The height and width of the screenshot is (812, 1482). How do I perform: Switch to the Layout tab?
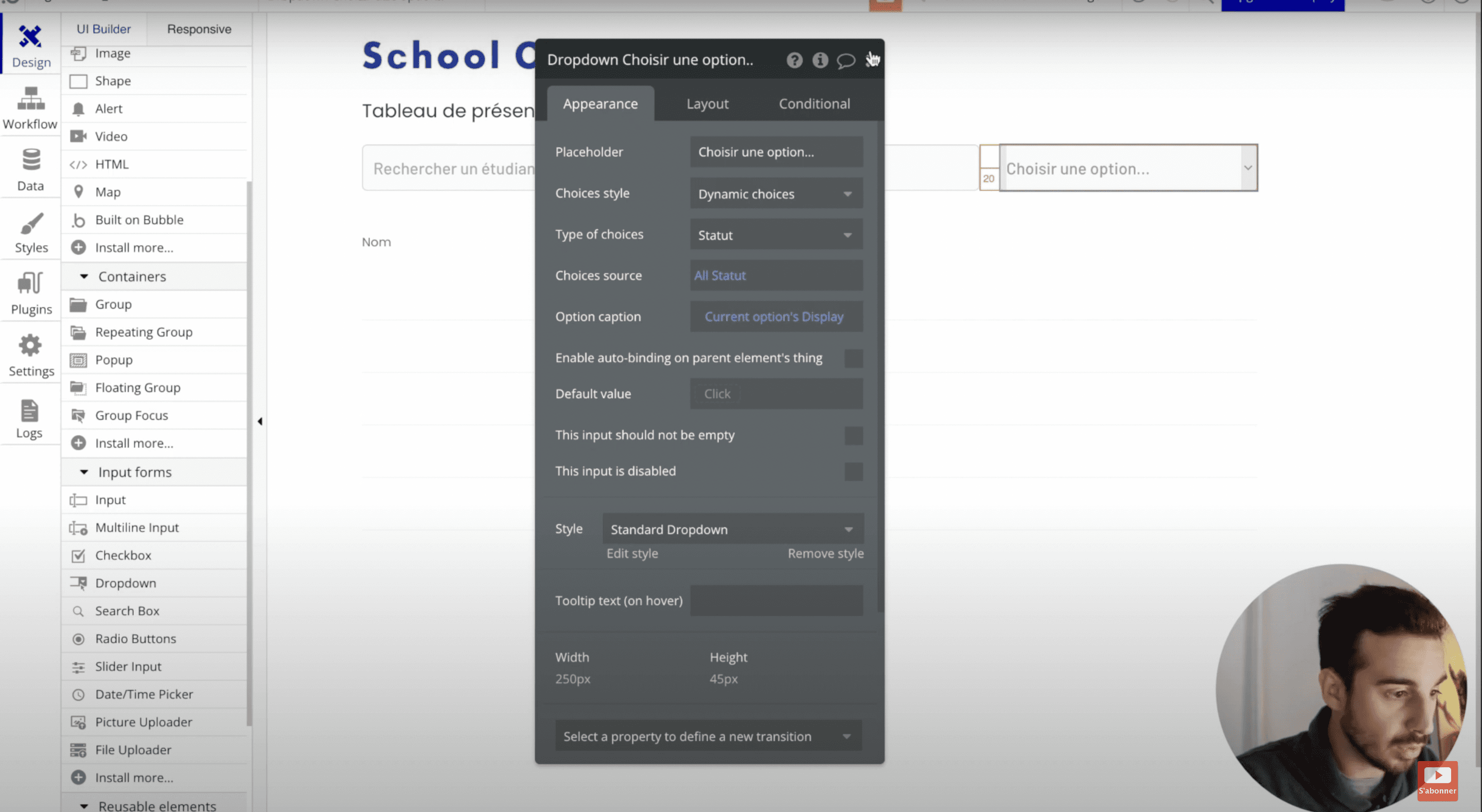[707, 103]
